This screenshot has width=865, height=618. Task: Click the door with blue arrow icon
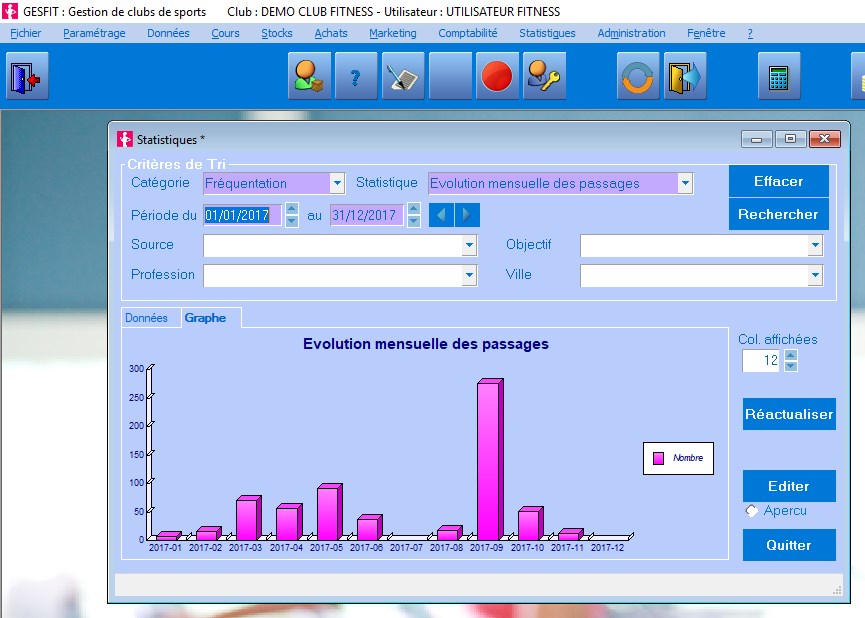[x=686, y=78]
